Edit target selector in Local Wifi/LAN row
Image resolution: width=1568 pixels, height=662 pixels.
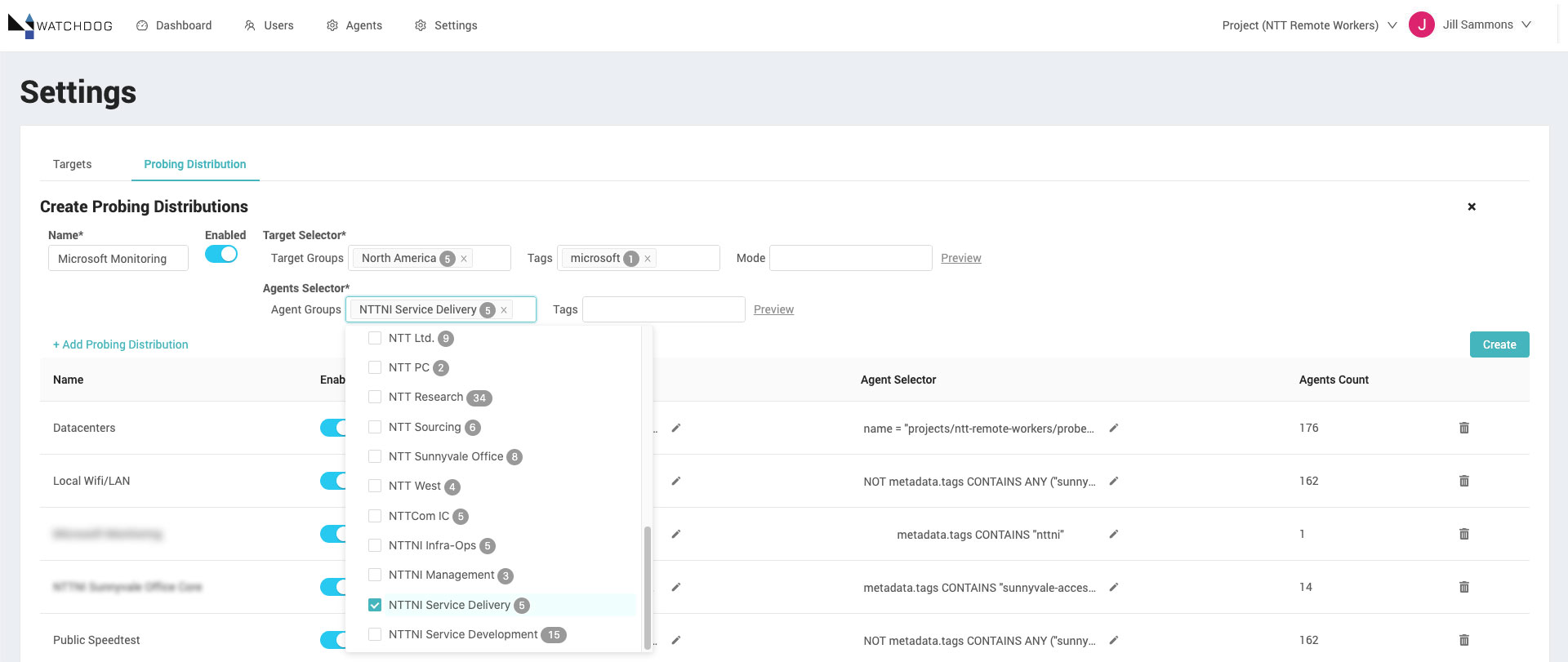675,481
